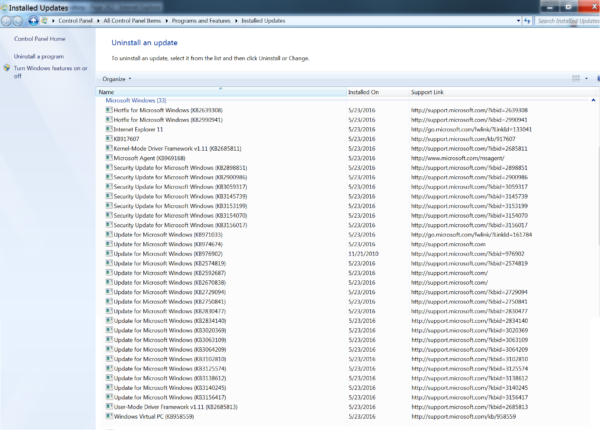Click in the Search Installed Updates field
Viewport: 600px width, 430px height.
click(x=567, y=21)
